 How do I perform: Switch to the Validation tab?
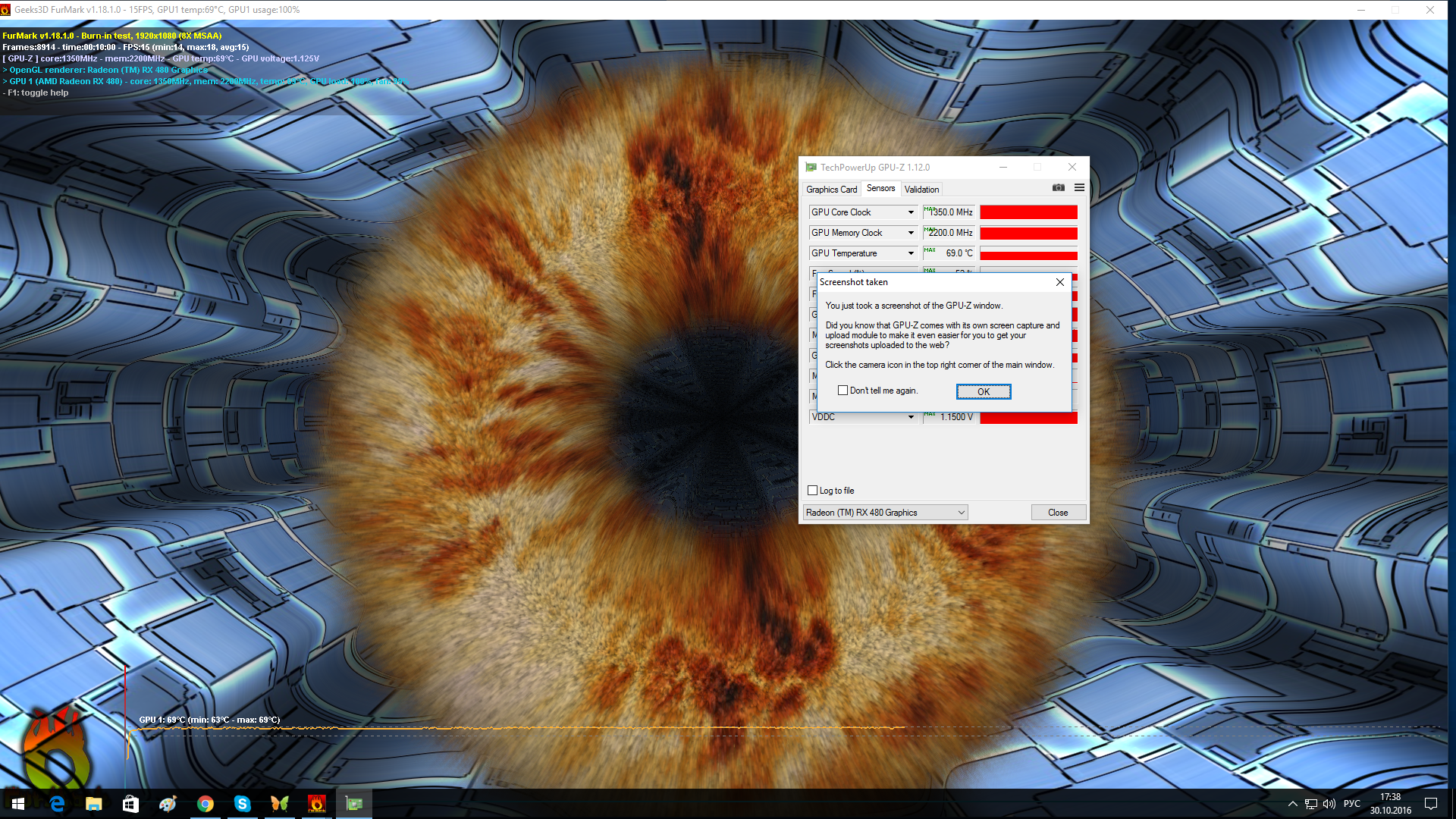[921, 190]
